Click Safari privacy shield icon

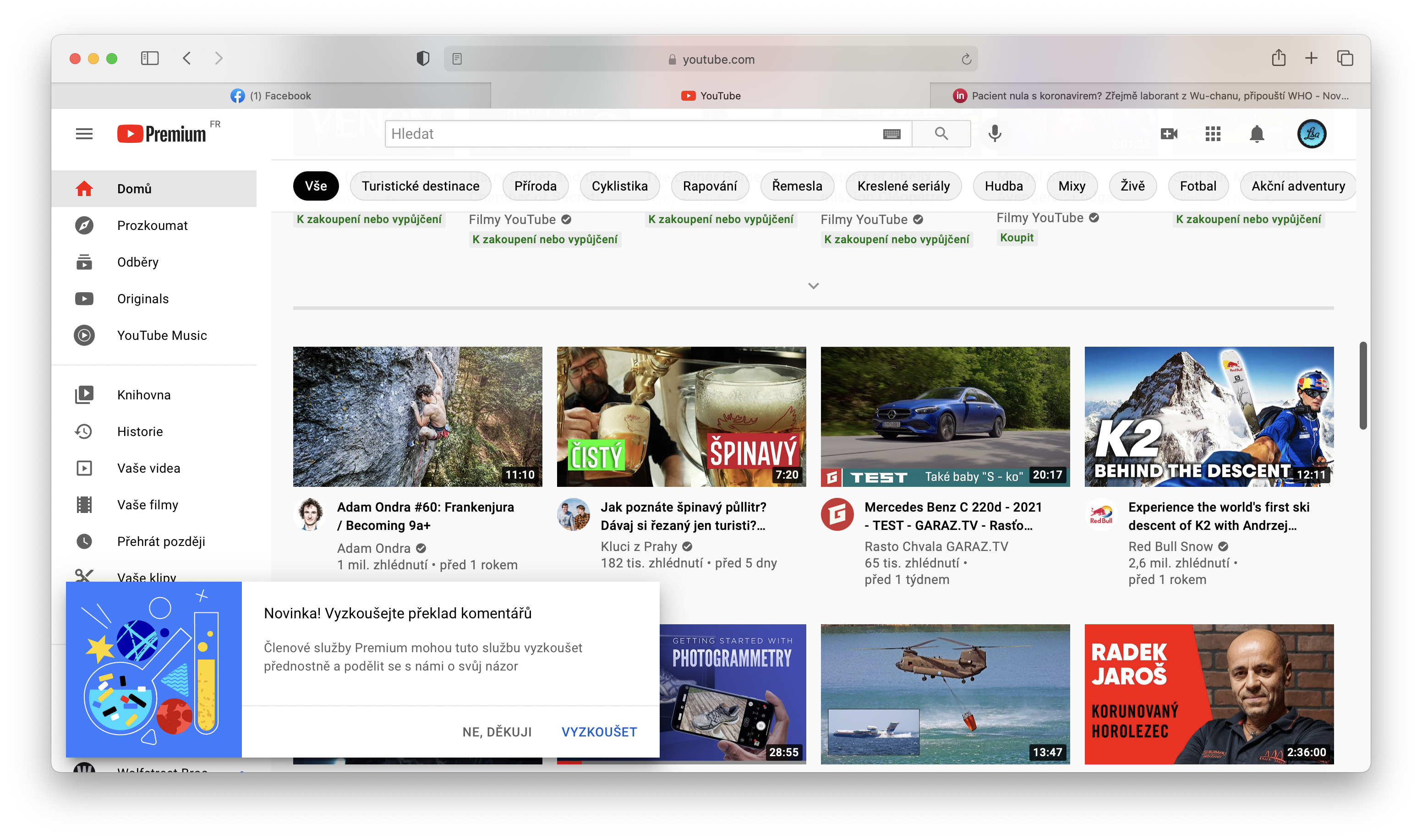[x=422, y=59]
